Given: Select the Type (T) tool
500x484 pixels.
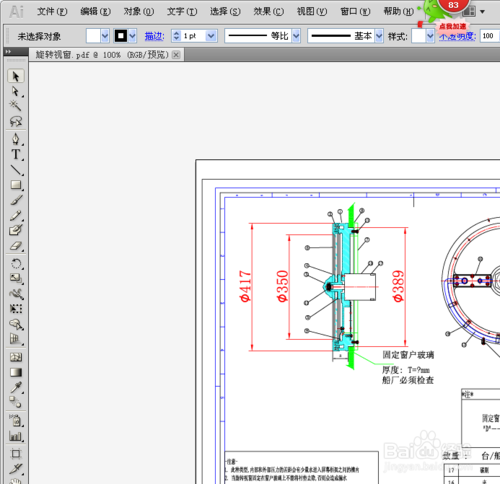Looking at the screenshot, I should (16, 155).
